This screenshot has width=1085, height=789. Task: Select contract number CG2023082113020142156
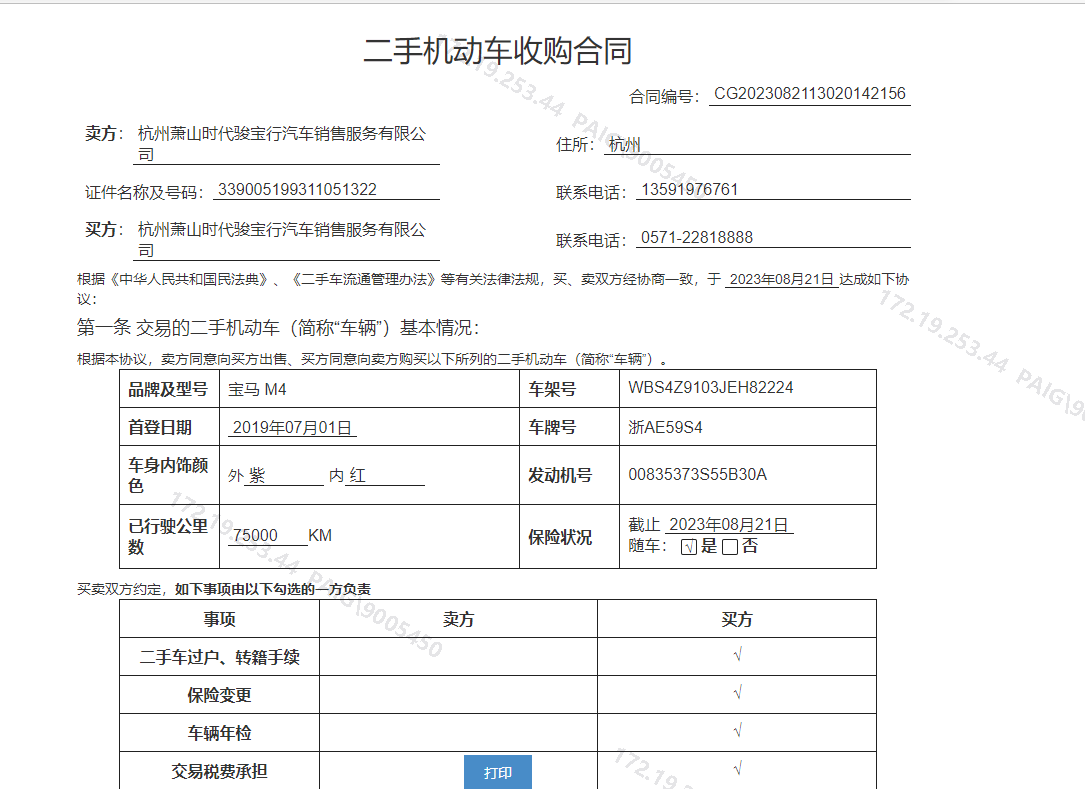[810, 94]
